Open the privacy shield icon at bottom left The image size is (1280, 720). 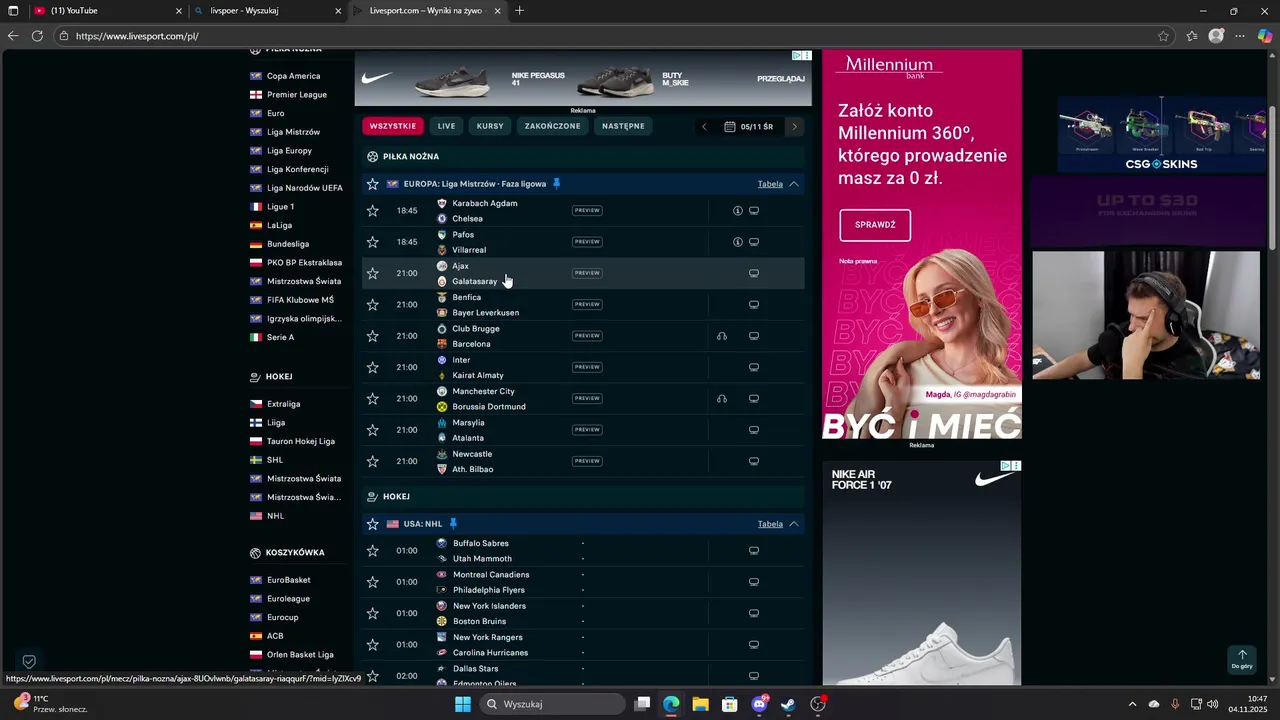coord(29,662)
